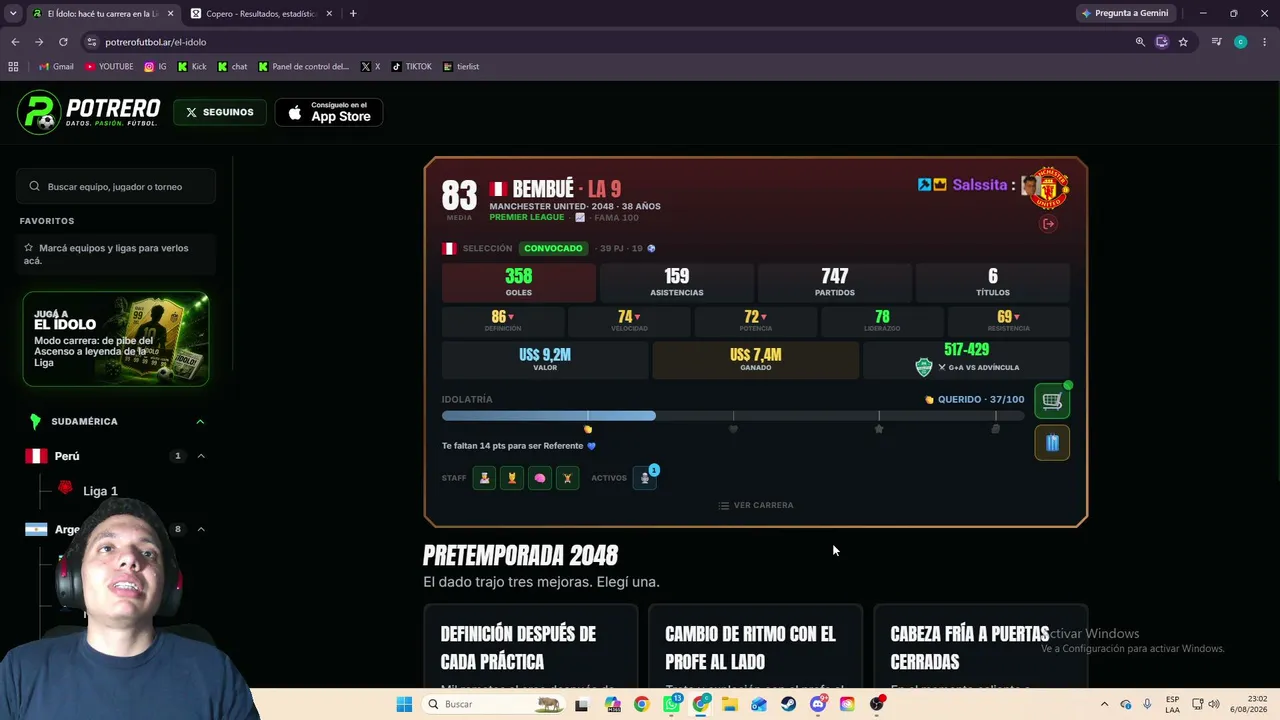Collapse the Perú league list
This screenshot has height=720, width=1280.
click(201, 456)
